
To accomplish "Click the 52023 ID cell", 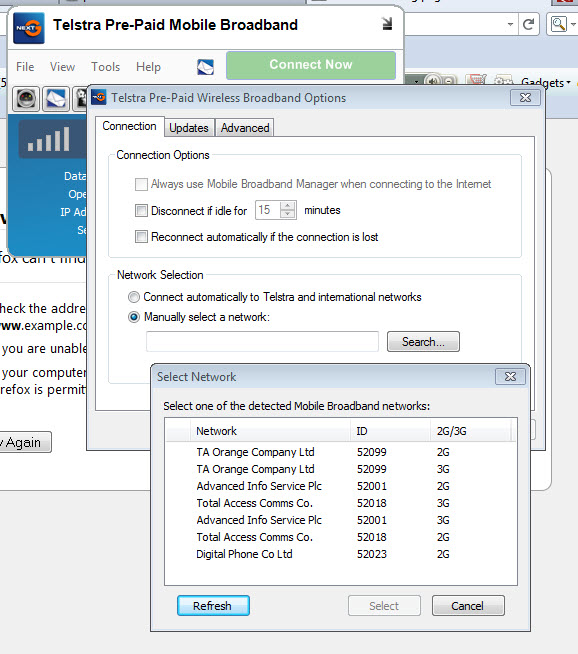I will point(372,554).
